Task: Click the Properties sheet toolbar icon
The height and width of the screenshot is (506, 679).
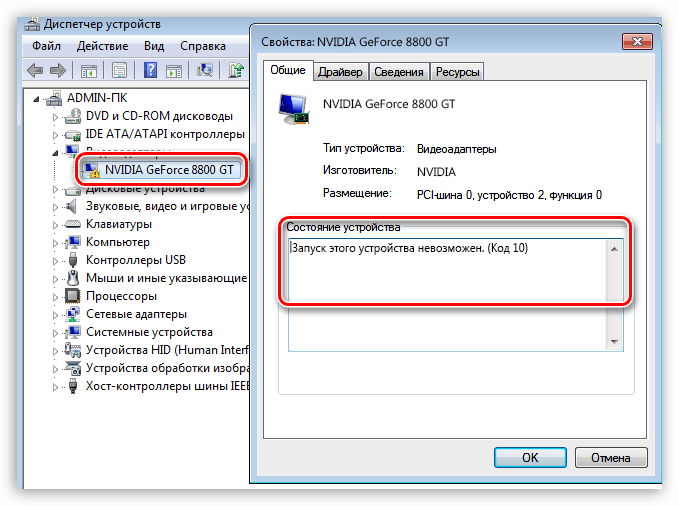Action: (119, 70)
